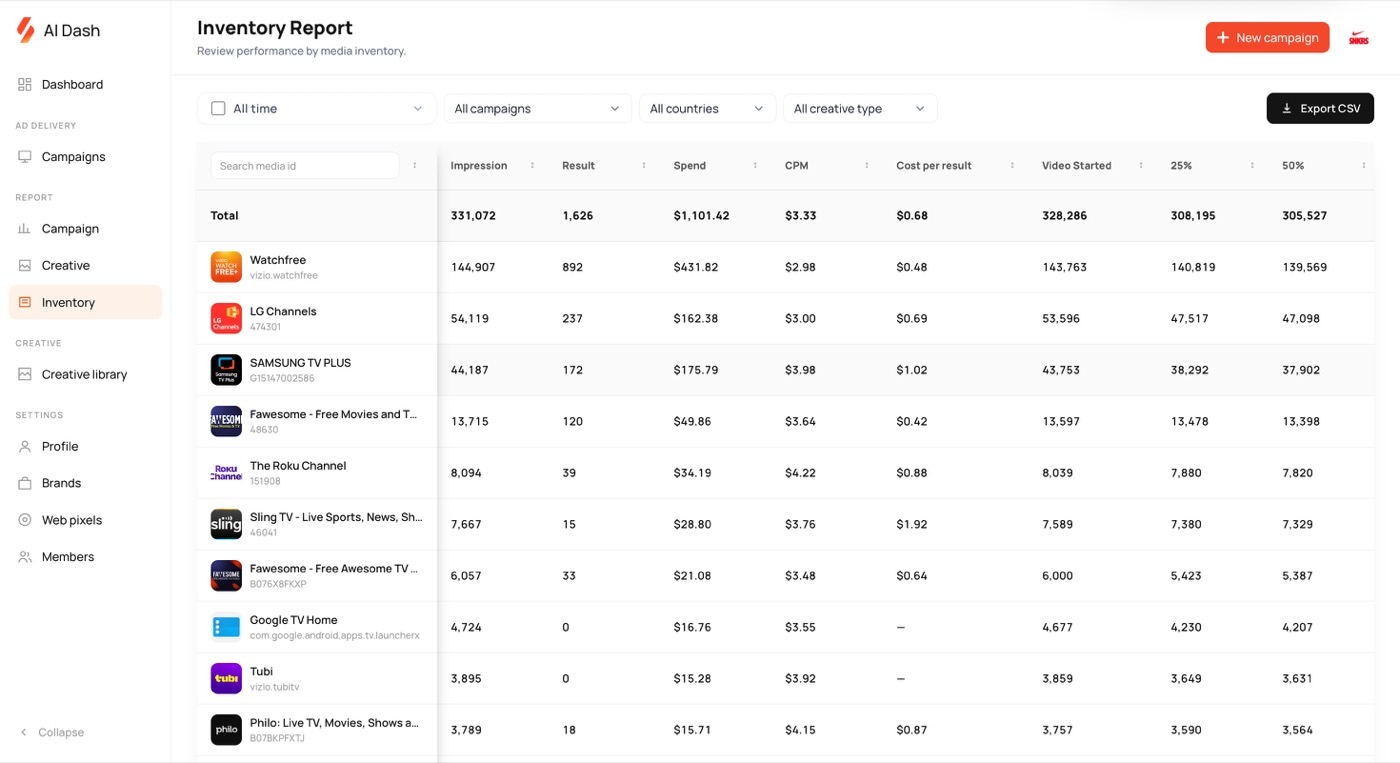Click the 50% column header
This screenshot has height=763, width=1400.
click(x=1293, y=166)
